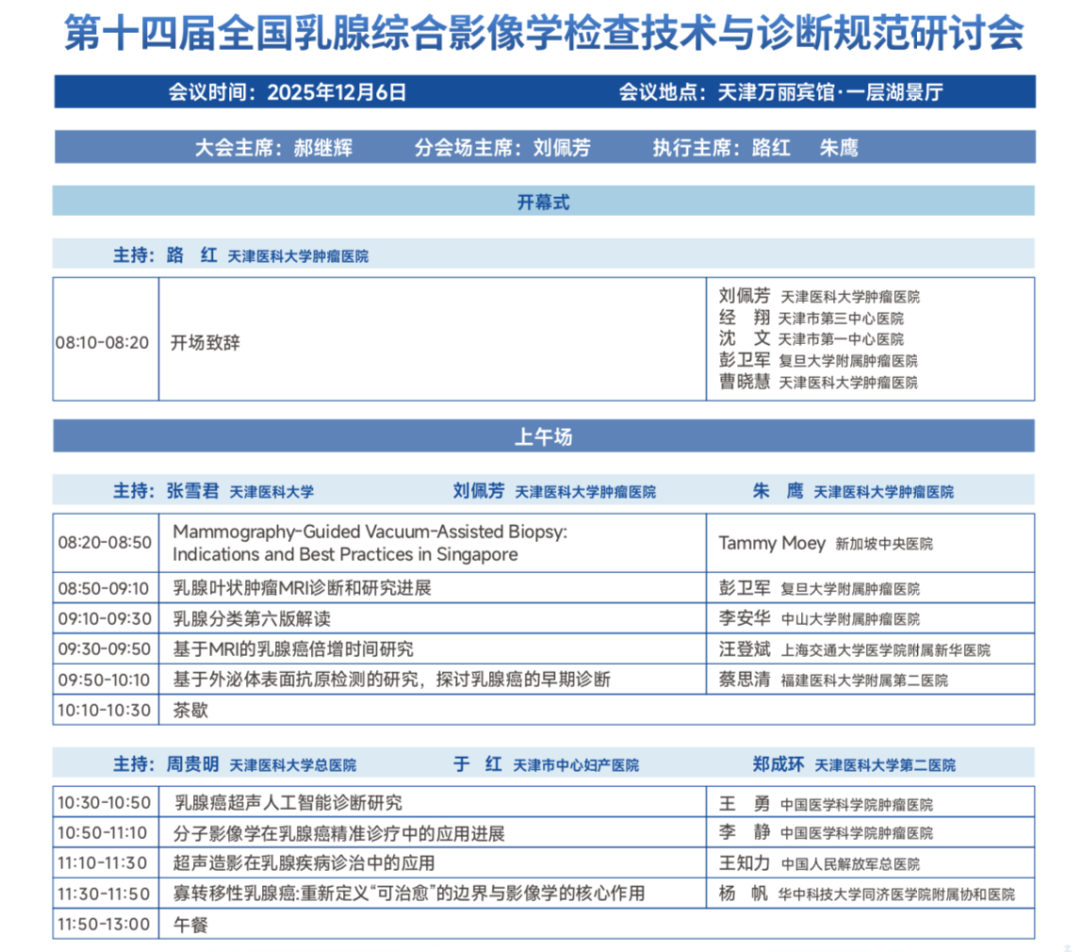Screen dimensions: 1080x952
Task: Click speaker 汪登斌 of the MRI doubling-time talk
Action: click(740, 648)
